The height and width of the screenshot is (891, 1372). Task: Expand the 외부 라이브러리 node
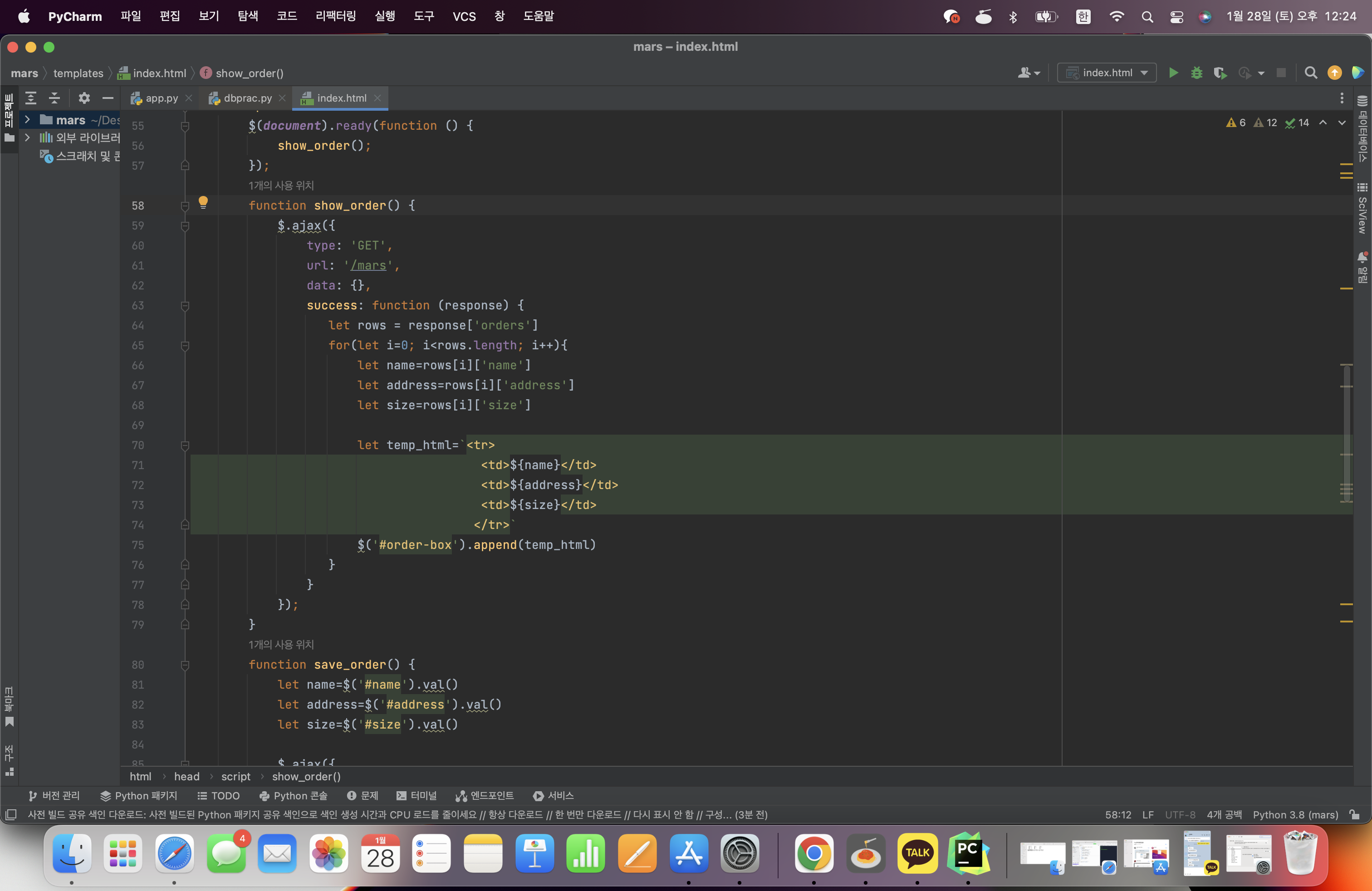[x=27, y=138]
